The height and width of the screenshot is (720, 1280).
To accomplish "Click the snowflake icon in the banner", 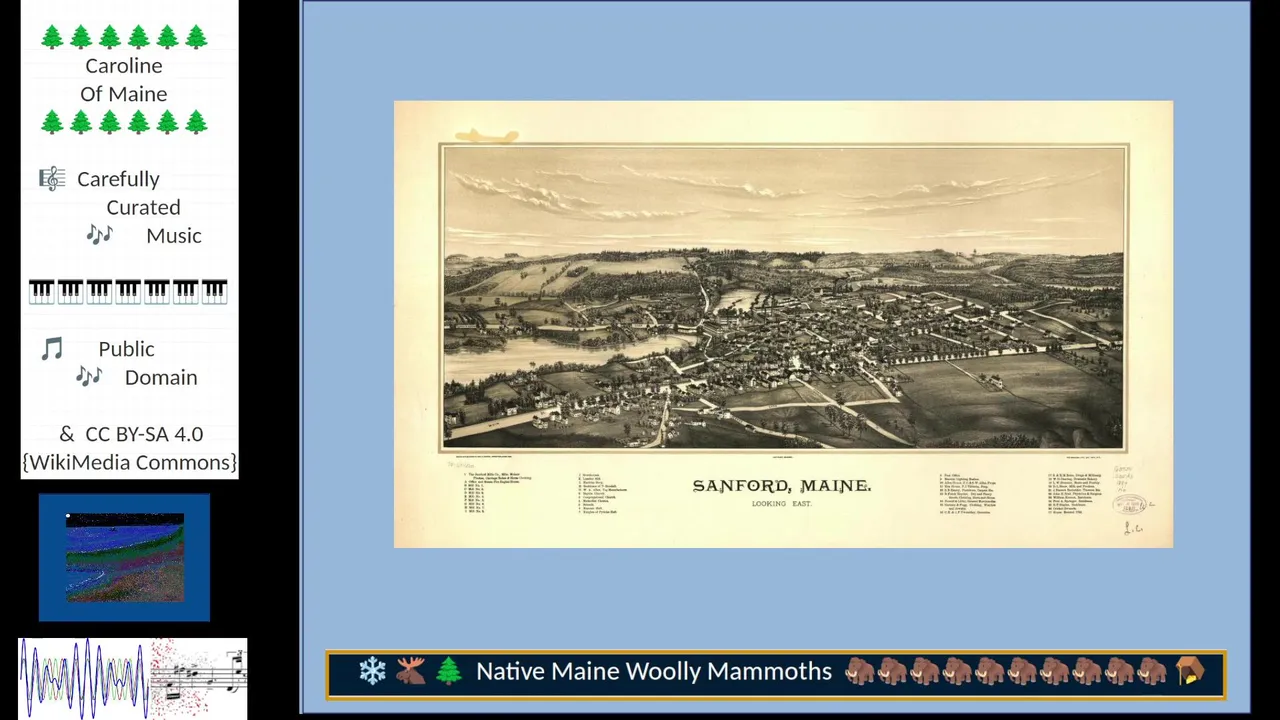I will click(x=372, y=671).
